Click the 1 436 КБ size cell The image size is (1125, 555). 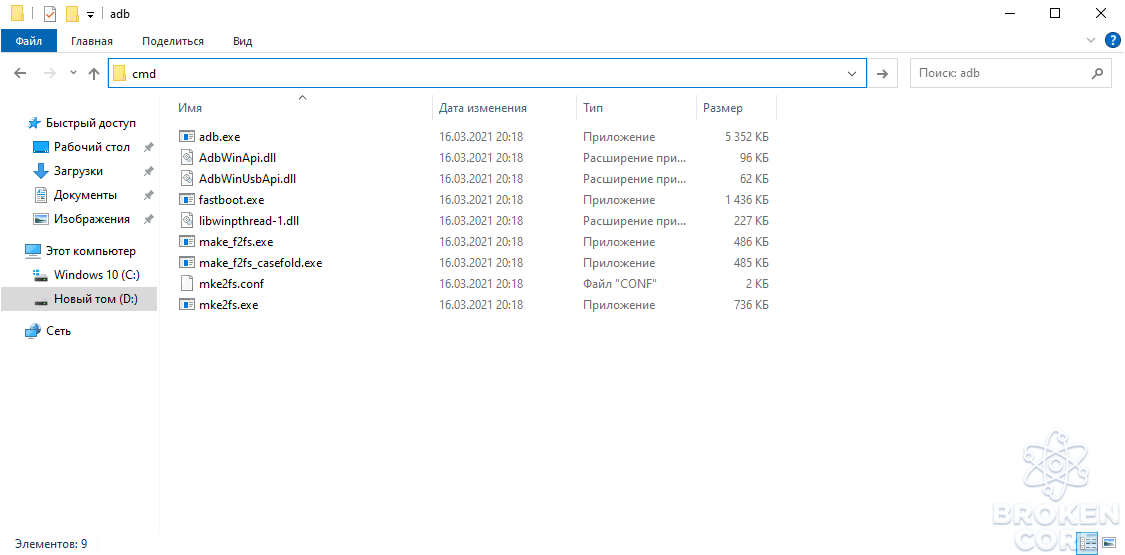coord(746,199)
